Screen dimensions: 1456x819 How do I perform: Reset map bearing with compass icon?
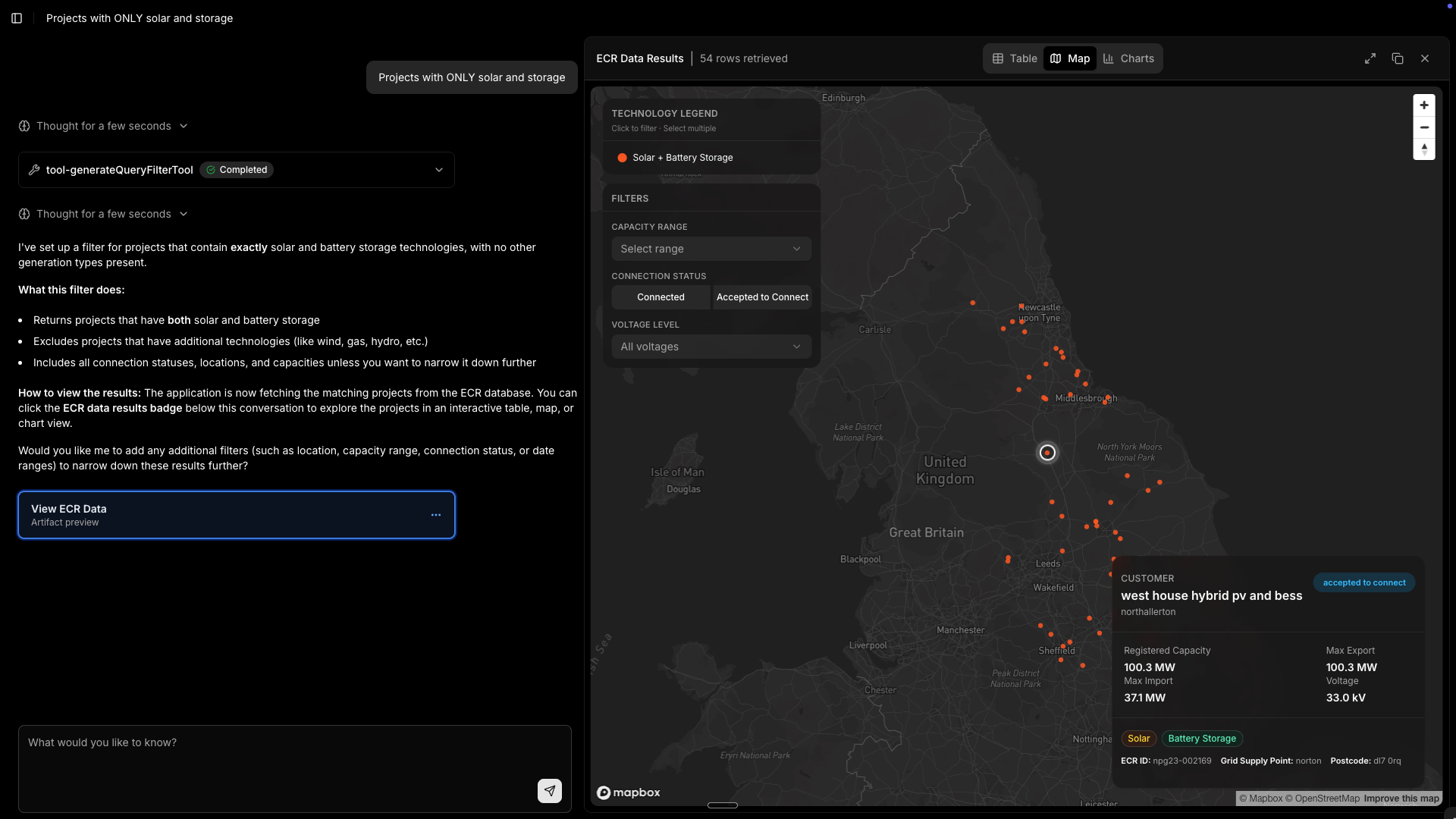tap(1424, 149)
